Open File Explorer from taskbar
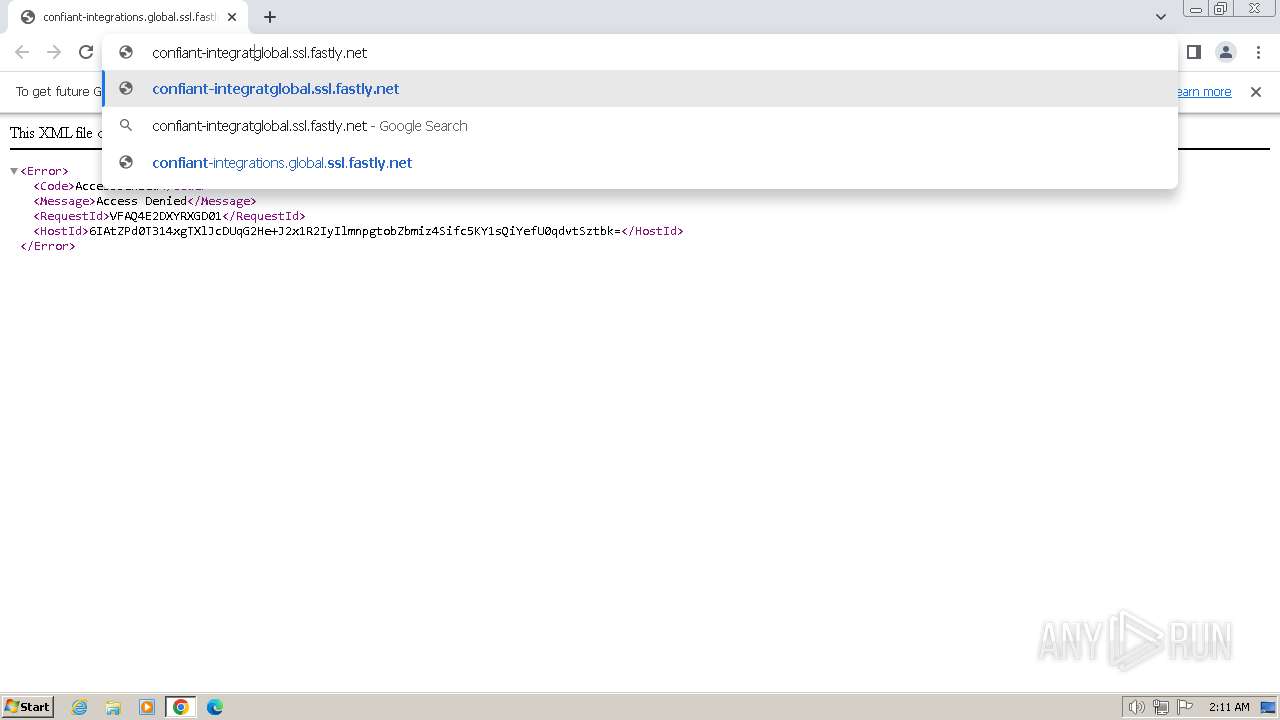 tap(113, 707)
